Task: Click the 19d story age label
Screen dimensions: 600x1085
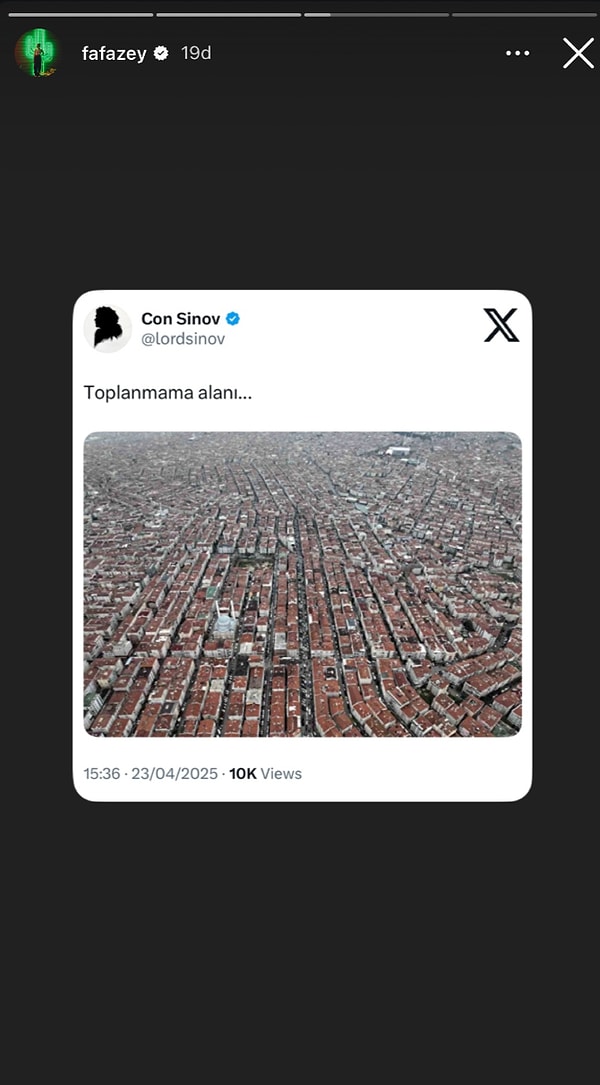Action: point(196,53)
